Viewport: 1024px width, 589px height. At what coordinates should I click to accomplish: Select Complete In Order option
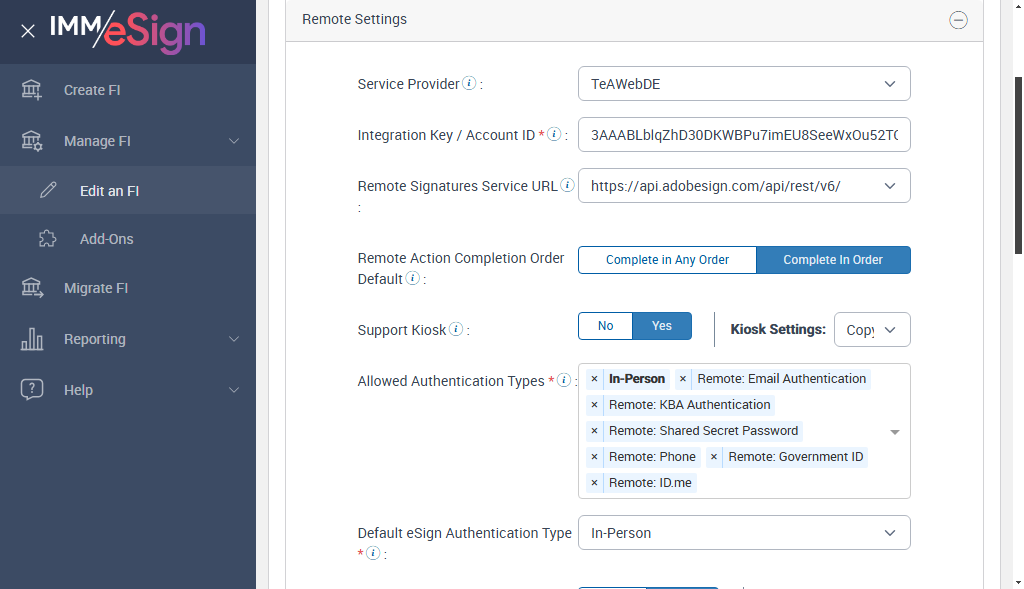pos(833,260)
